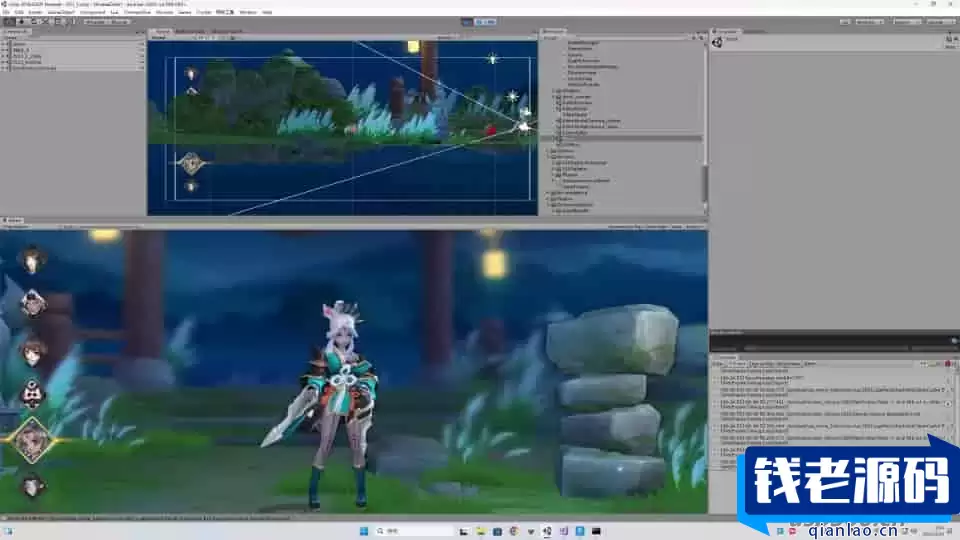Open the terminal icon in the taskbar
The width and height of the screenshot is (960, 540).
(596, 531)
